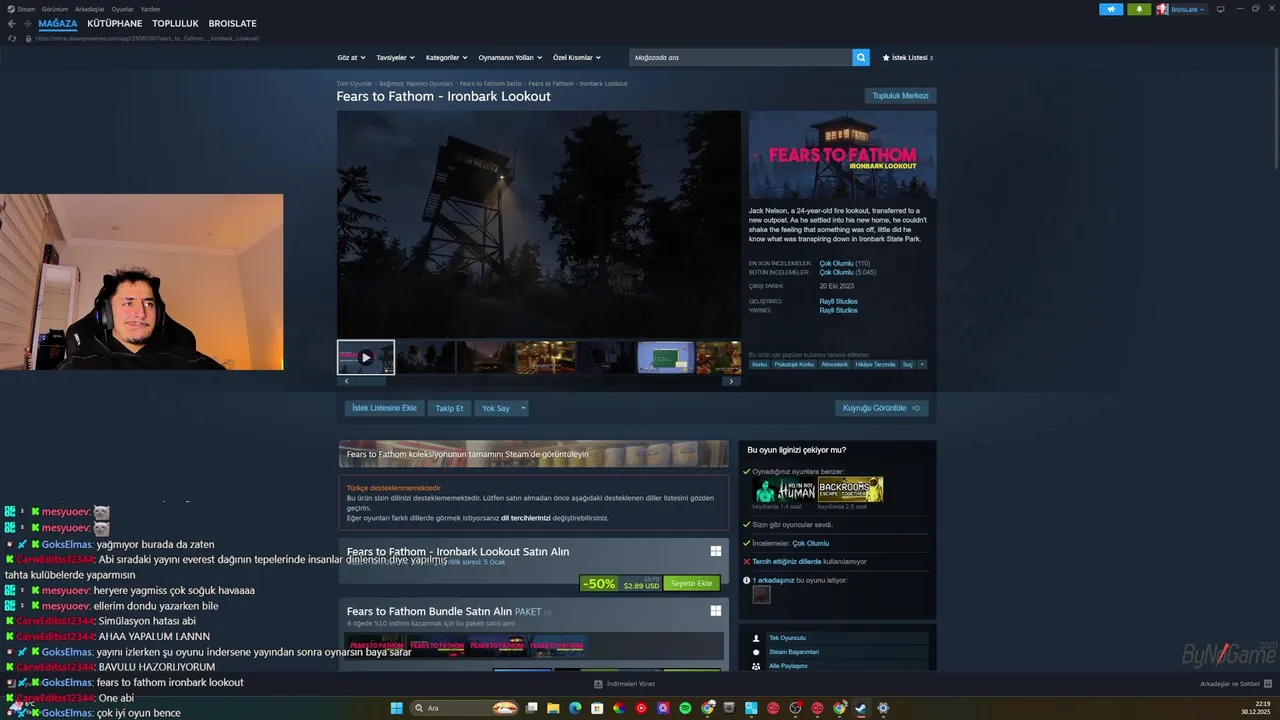This screenshot has height=720, width=1280.
Task: Open Windows Start menu
Action: coord(396,708)
